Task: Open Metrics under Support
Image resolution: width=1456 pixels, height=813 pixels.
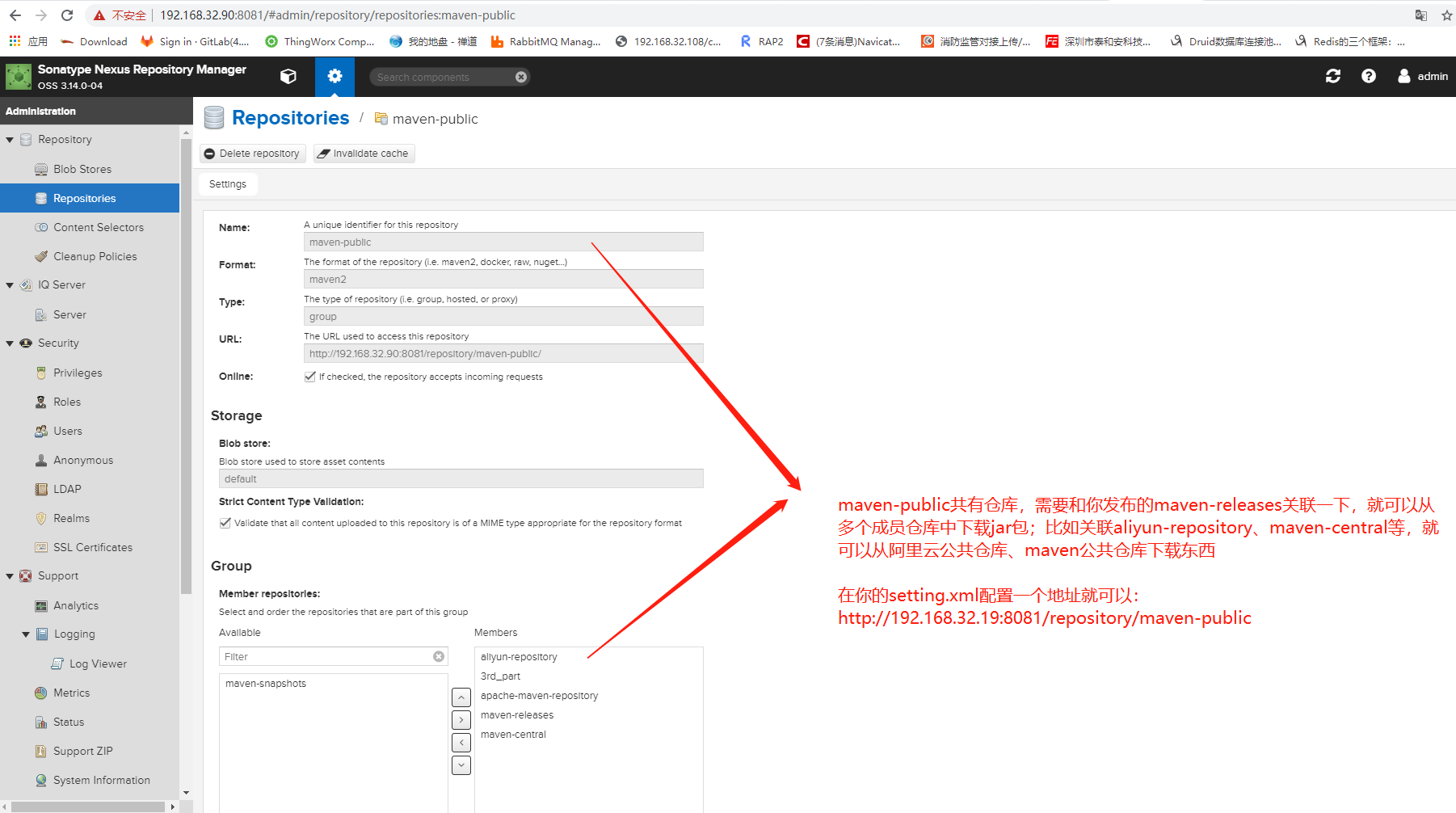Action: click(x=71, y=693)
